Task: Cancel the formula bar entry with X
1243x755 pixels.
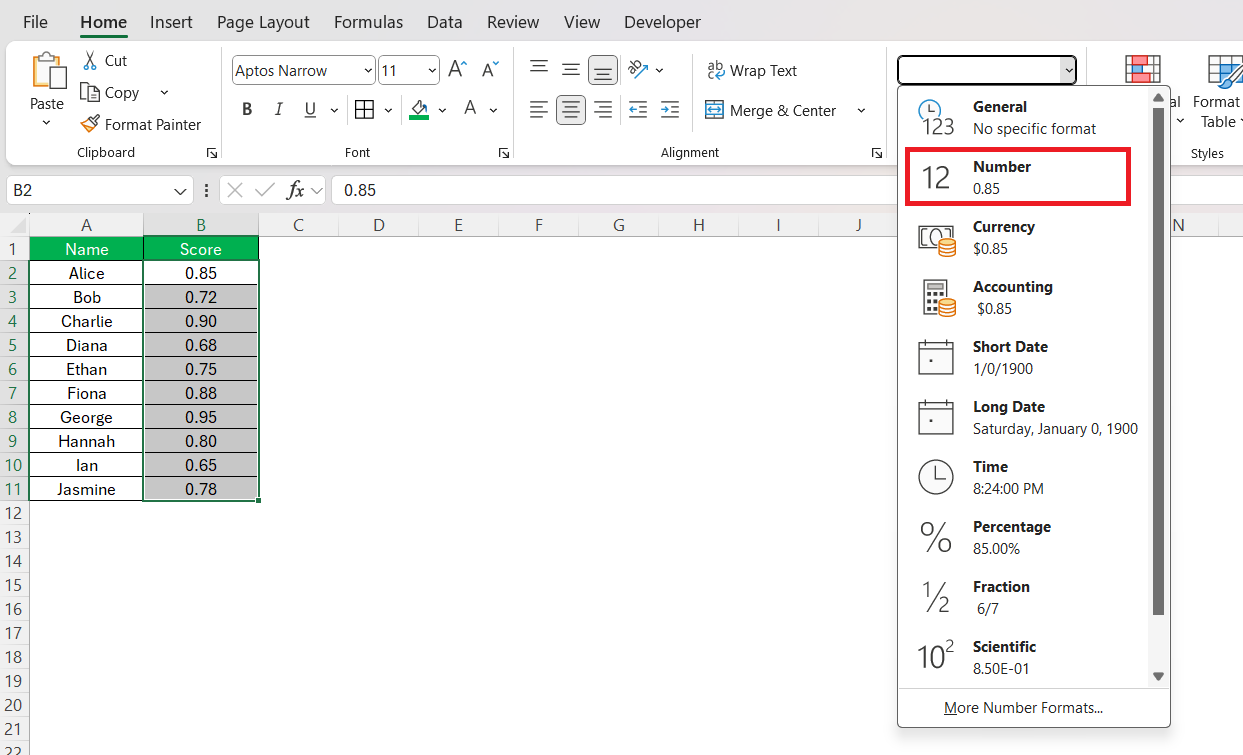Action: click(x=235, y=190)
